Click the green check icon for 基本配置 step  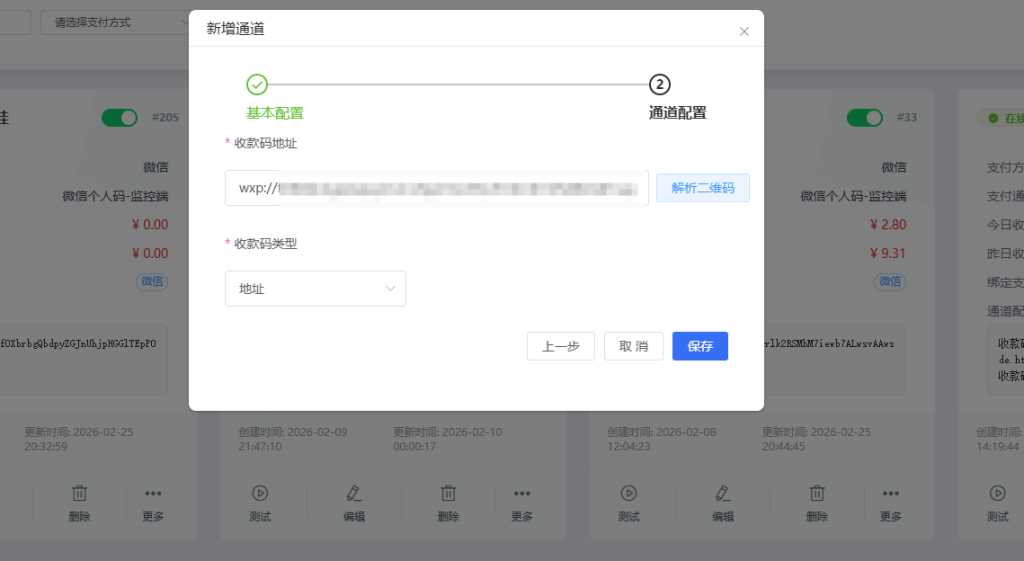257,84
